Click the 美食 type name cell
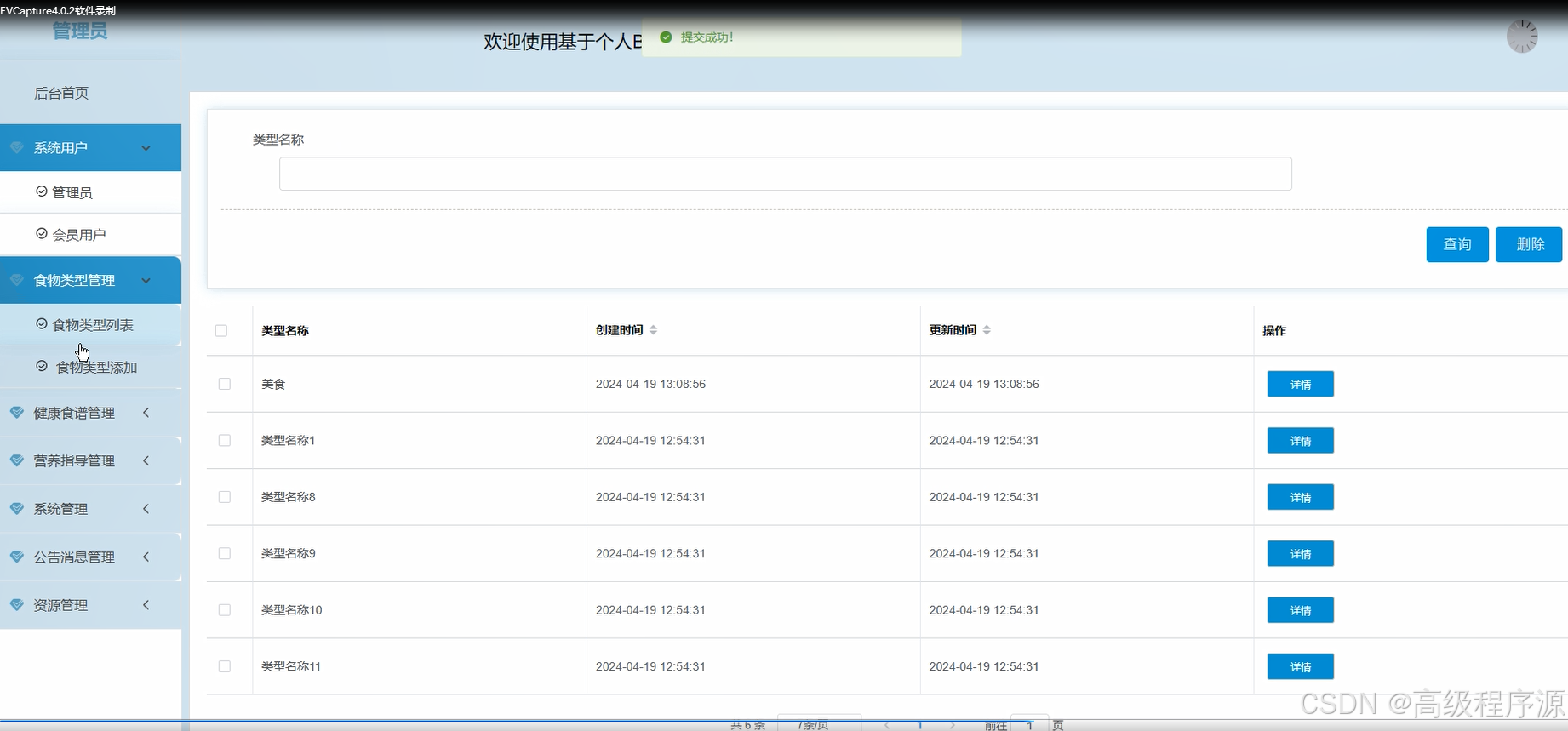The image size is (1568, 731). tap(273, 384)
